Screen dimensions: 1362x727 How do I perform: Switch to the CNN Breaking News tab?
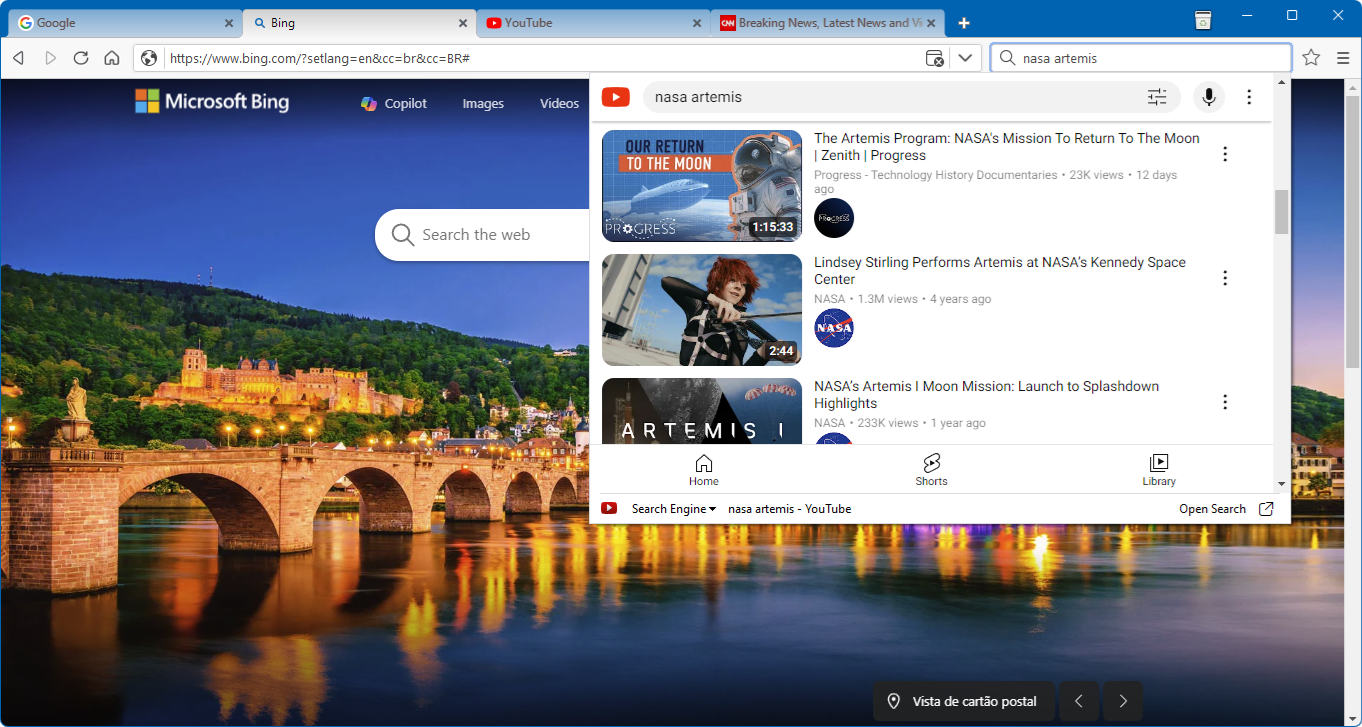coord(820,22)
